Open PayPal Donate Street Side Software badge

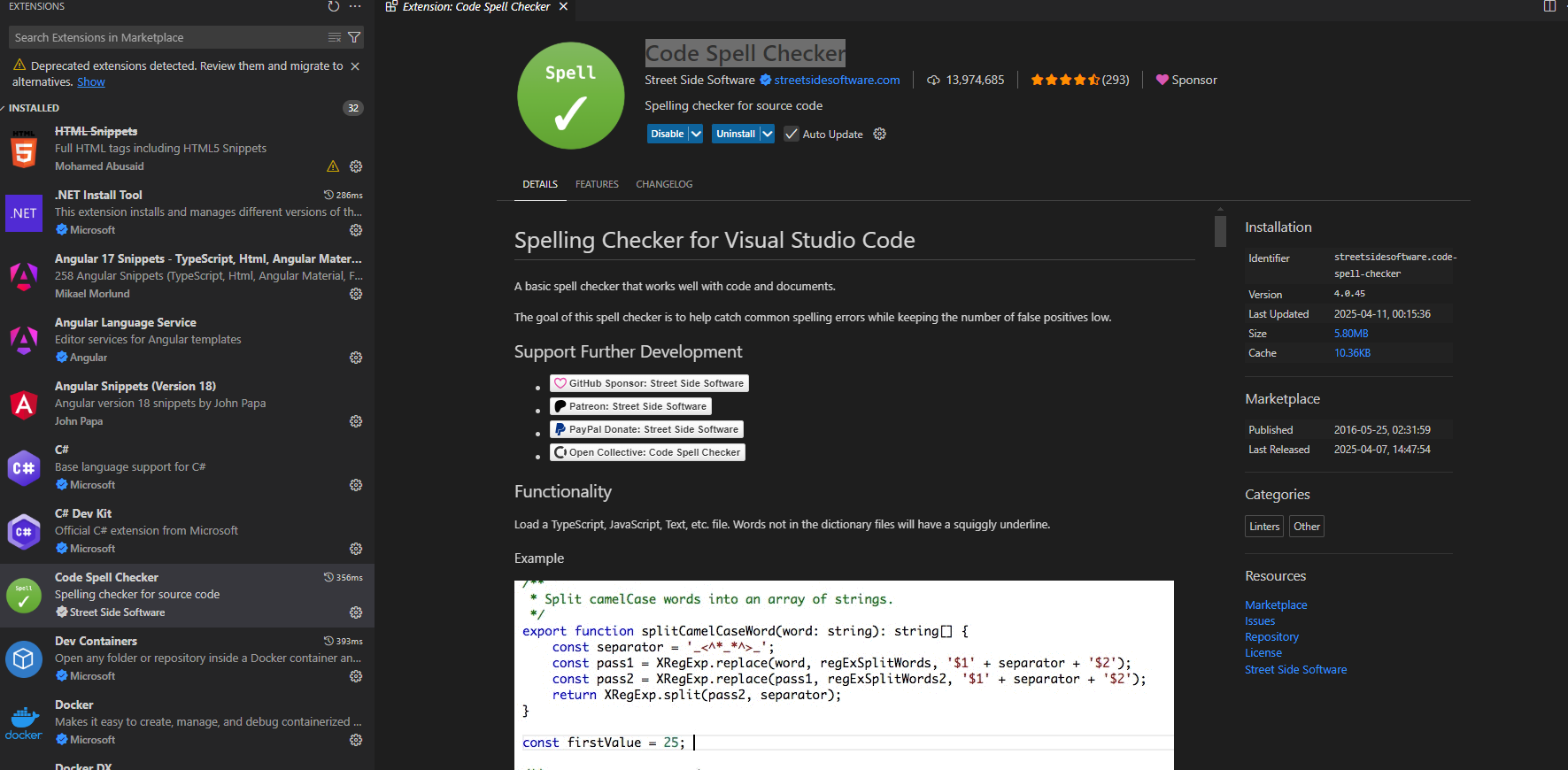[x=646, y=429]
